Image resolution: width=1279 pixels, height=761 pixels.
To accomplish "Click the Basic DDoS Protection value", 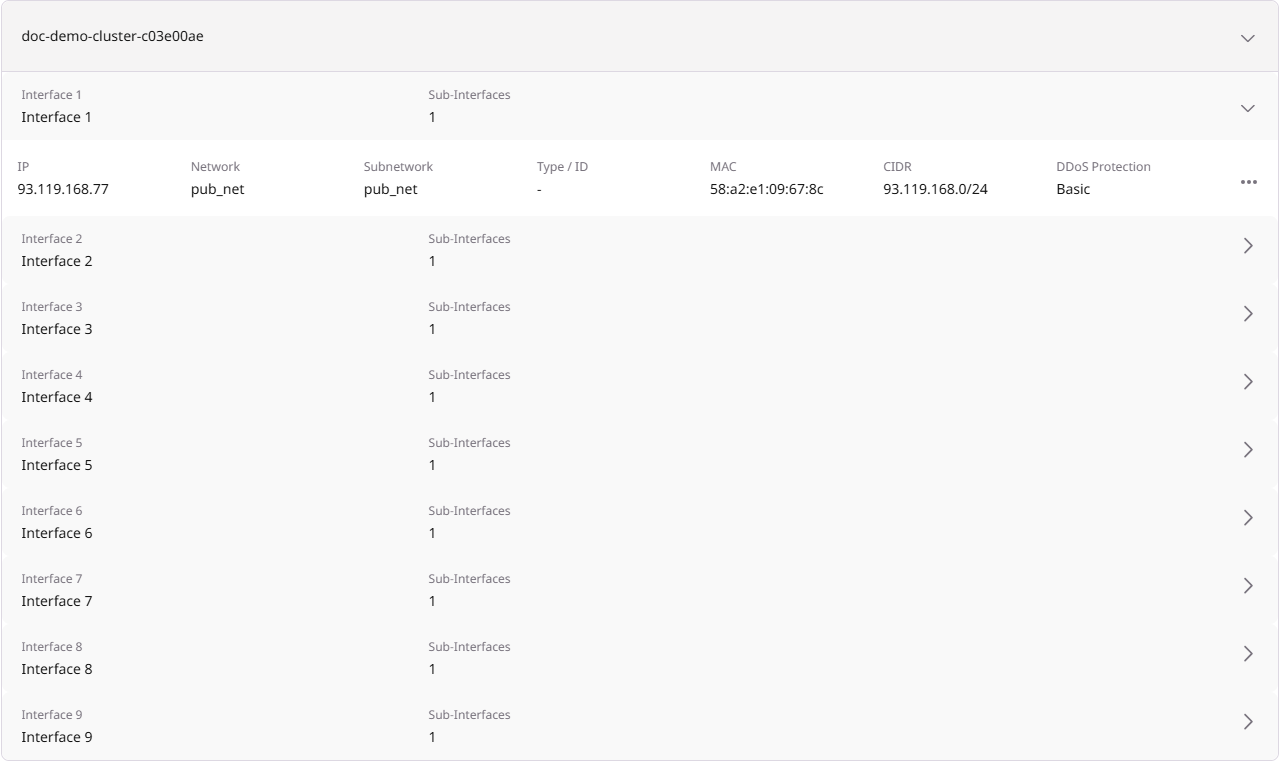I will tap(1073, 189).
